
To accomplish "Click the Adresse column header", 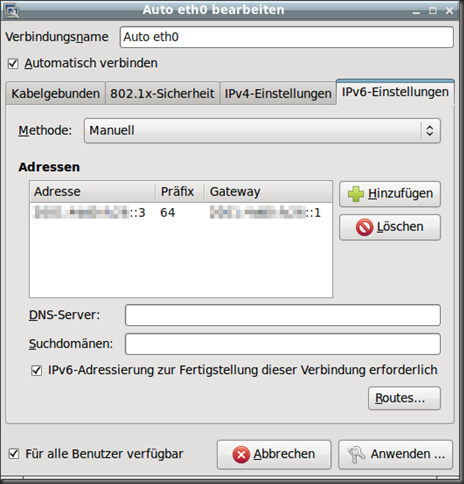I will pos(93,192).
